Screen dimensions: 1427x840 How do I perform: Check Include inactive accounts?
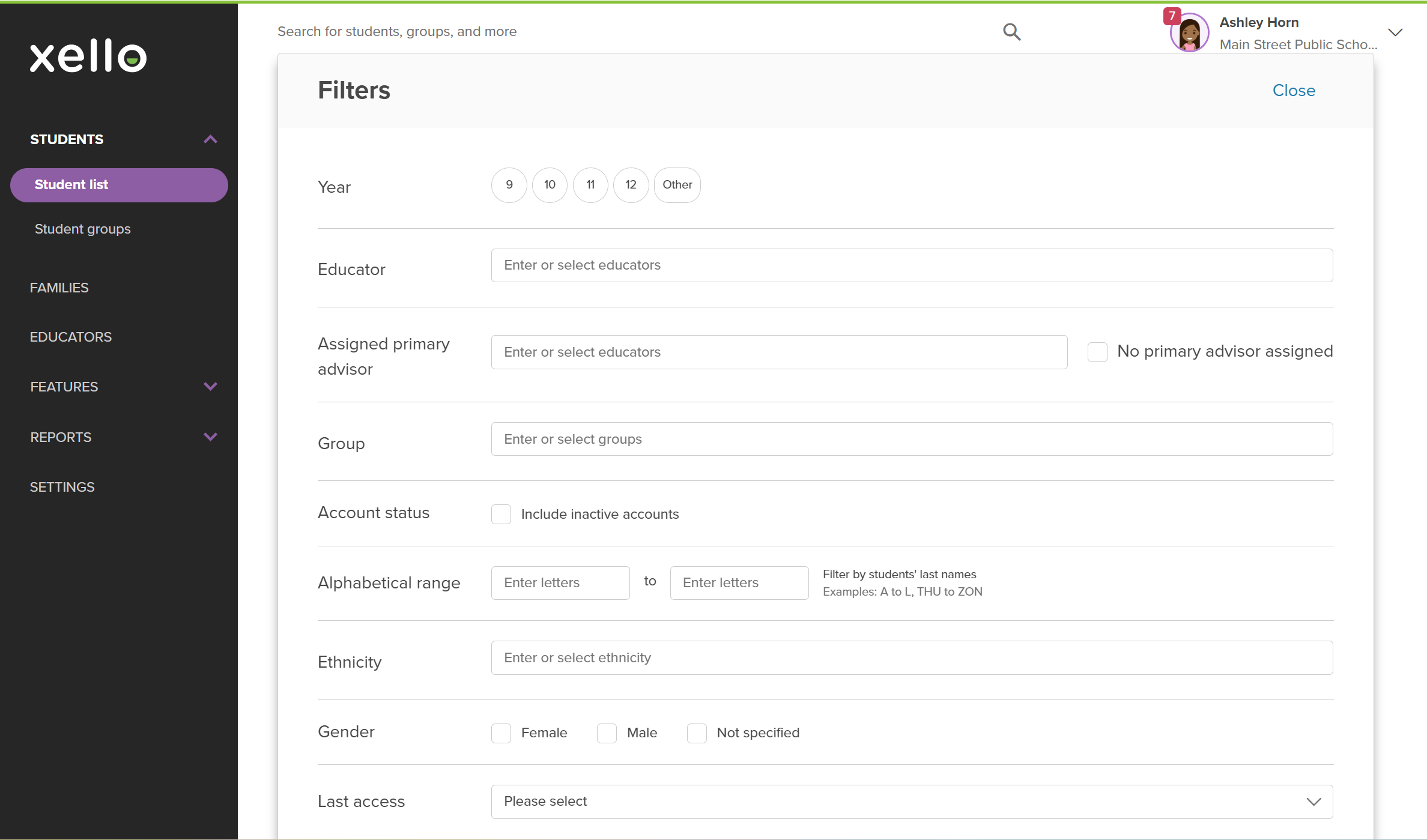click(500, 514)
